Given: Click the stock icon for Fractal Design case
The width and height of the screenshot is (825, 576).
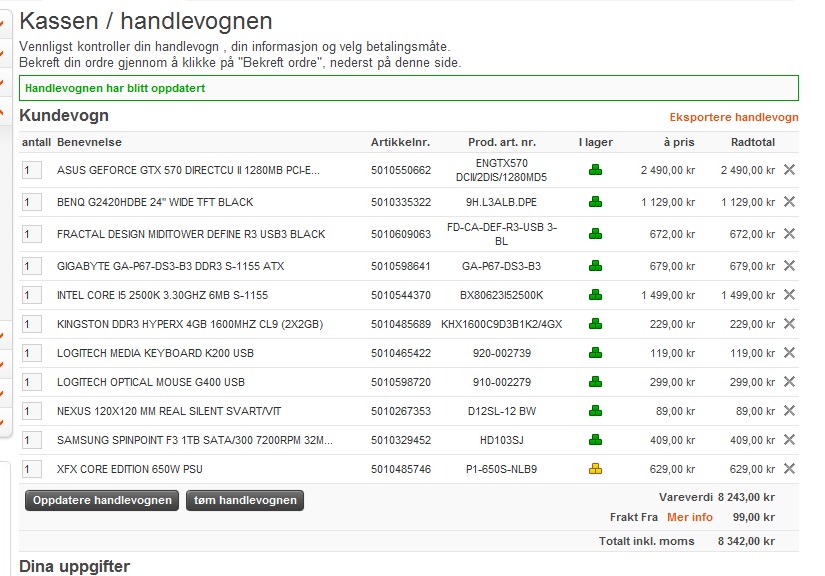Looking at the screenshot, I should coord(595,234).
